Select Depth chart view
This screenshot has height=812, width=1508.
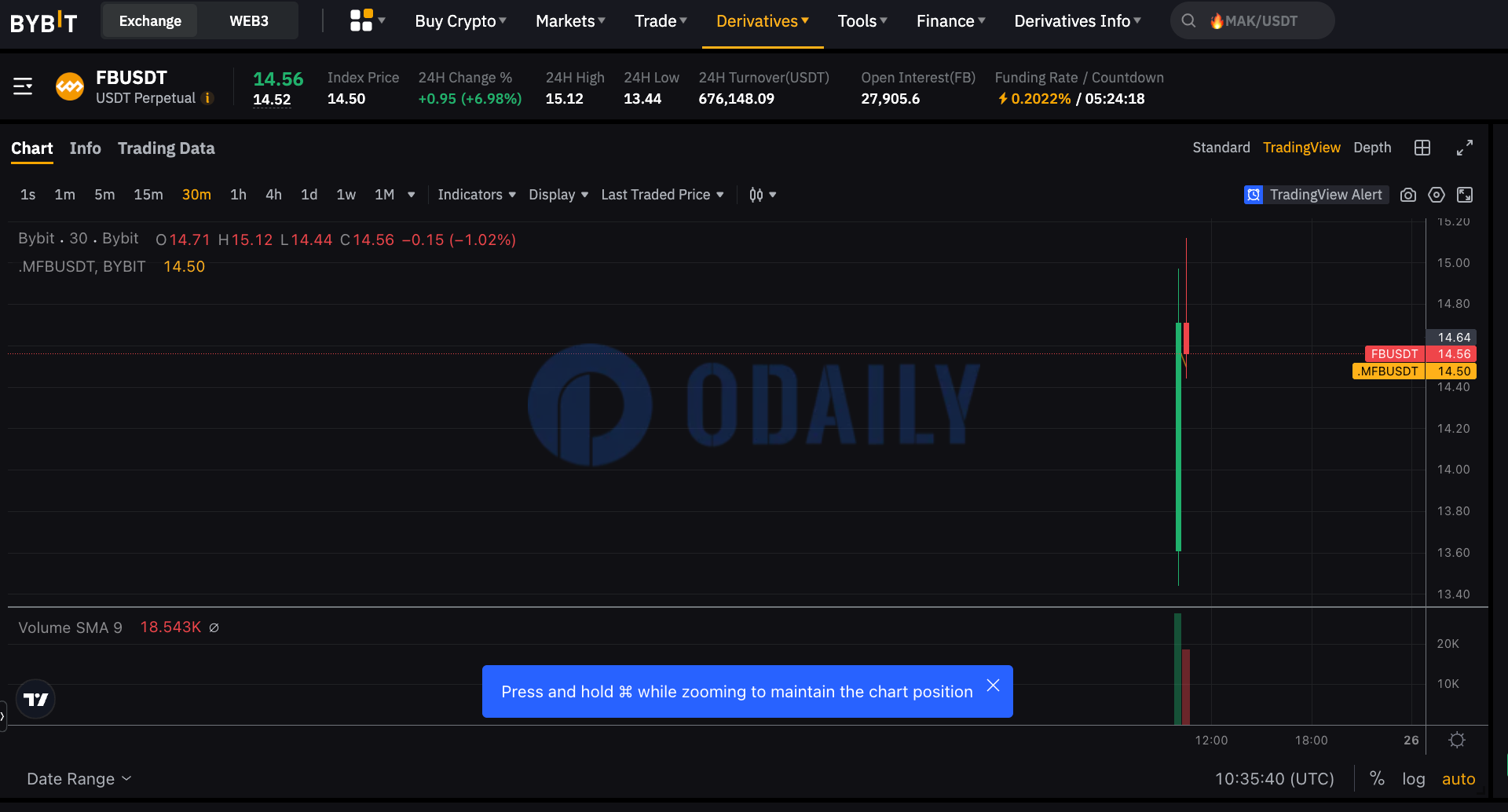click(1372, 148)
